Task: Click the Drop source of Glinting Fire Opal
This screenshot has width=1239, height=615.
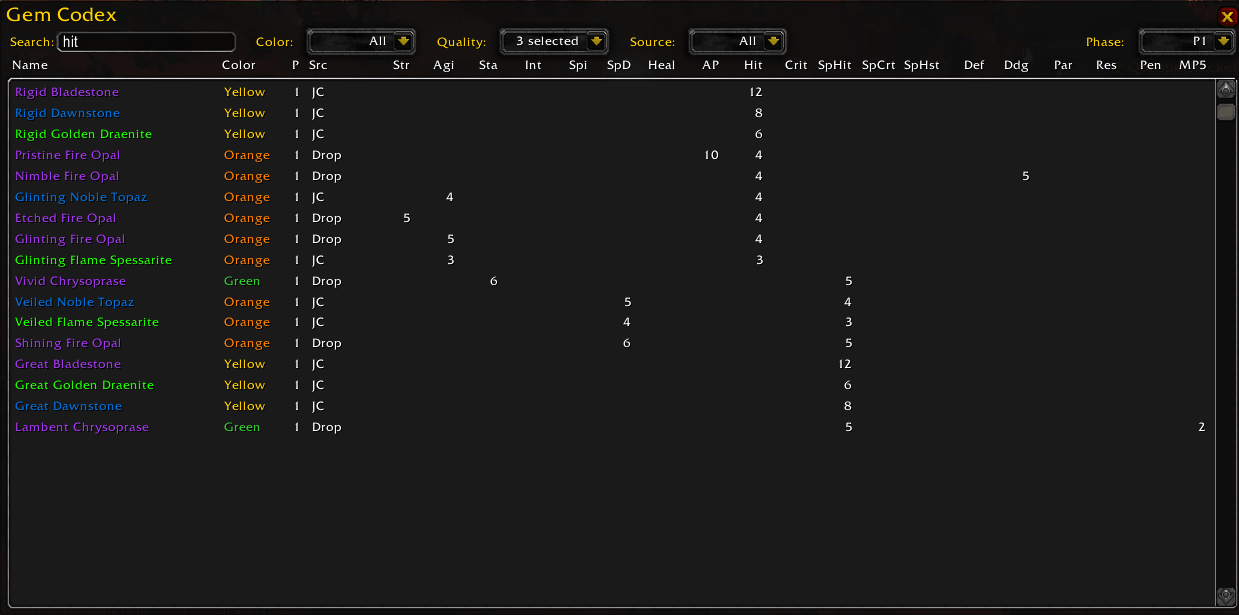Action: [x=326, y=239]
